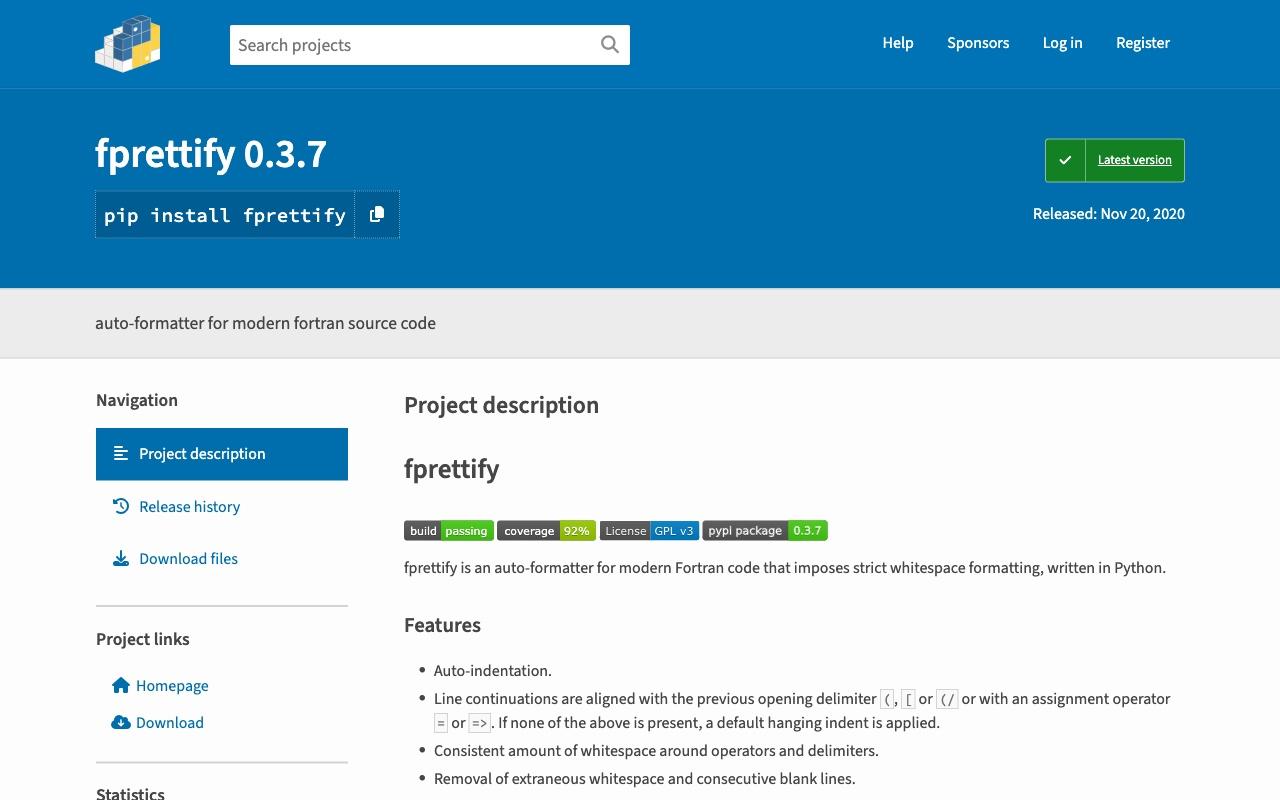
Task: Click the Latest version checkmark icon
Action: (1066, 160)
